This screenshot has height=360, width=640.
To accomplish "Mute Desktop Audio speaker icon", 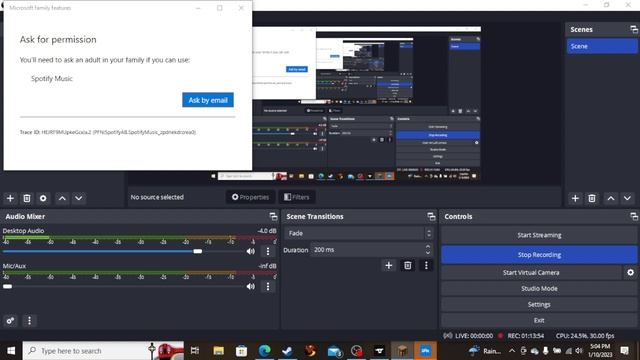I will pos(251,251).
